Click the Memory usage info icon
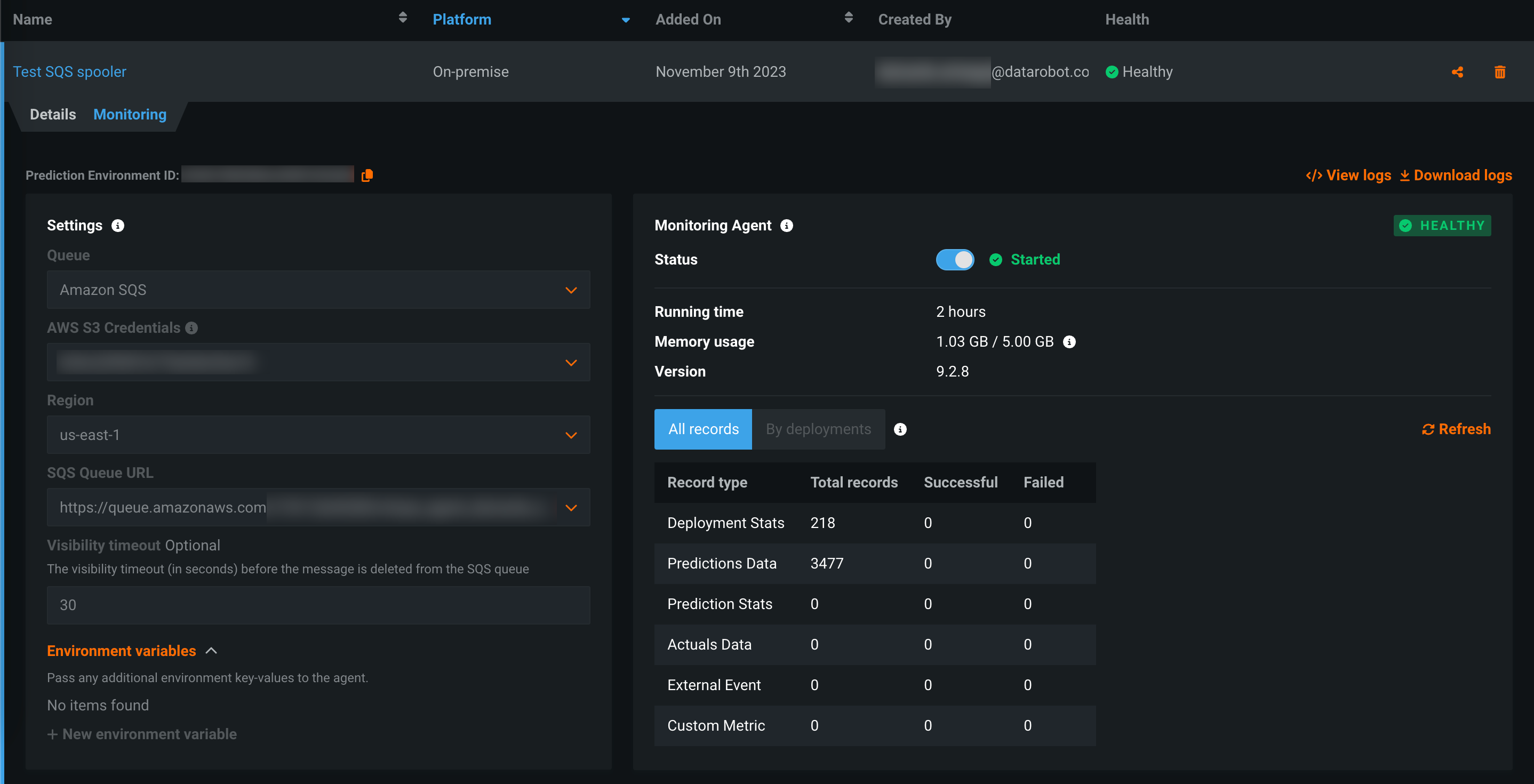Viewport: 1534px width, 784px height. pos(1069,342)
